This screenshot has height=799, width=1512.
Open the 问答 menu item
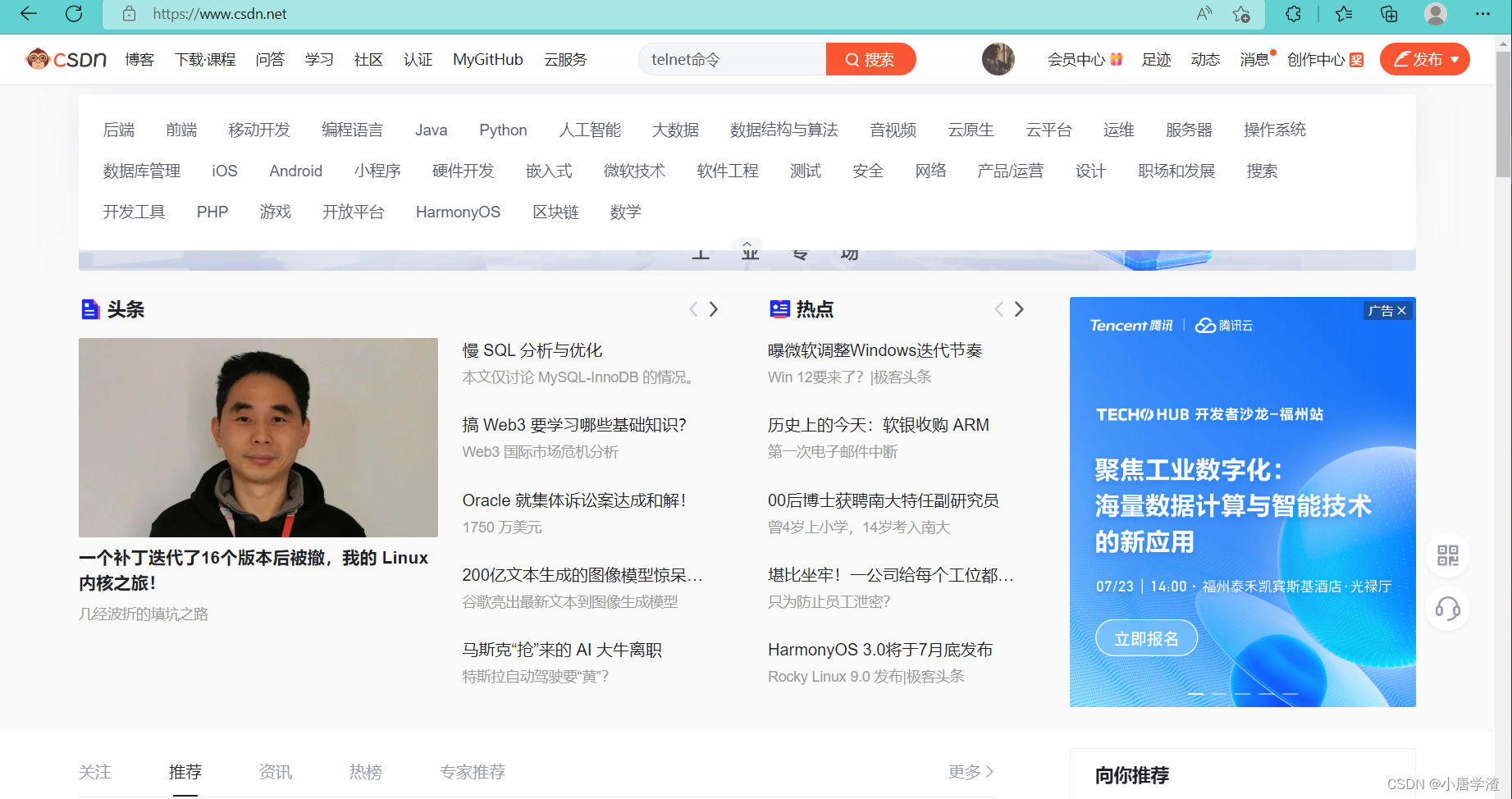pyautogui.click(x=270, y=59)
